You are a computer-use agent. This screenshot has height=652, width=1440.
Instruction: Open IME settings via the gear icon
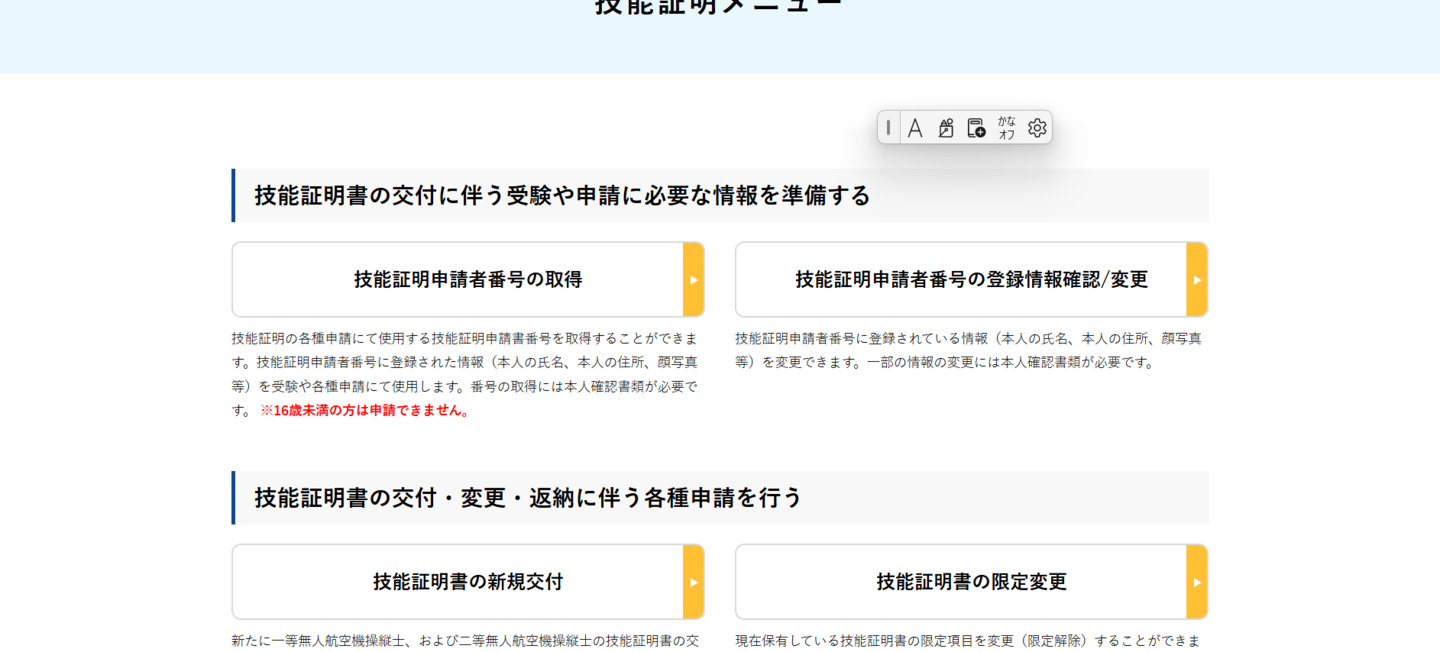coord(1037,128)
